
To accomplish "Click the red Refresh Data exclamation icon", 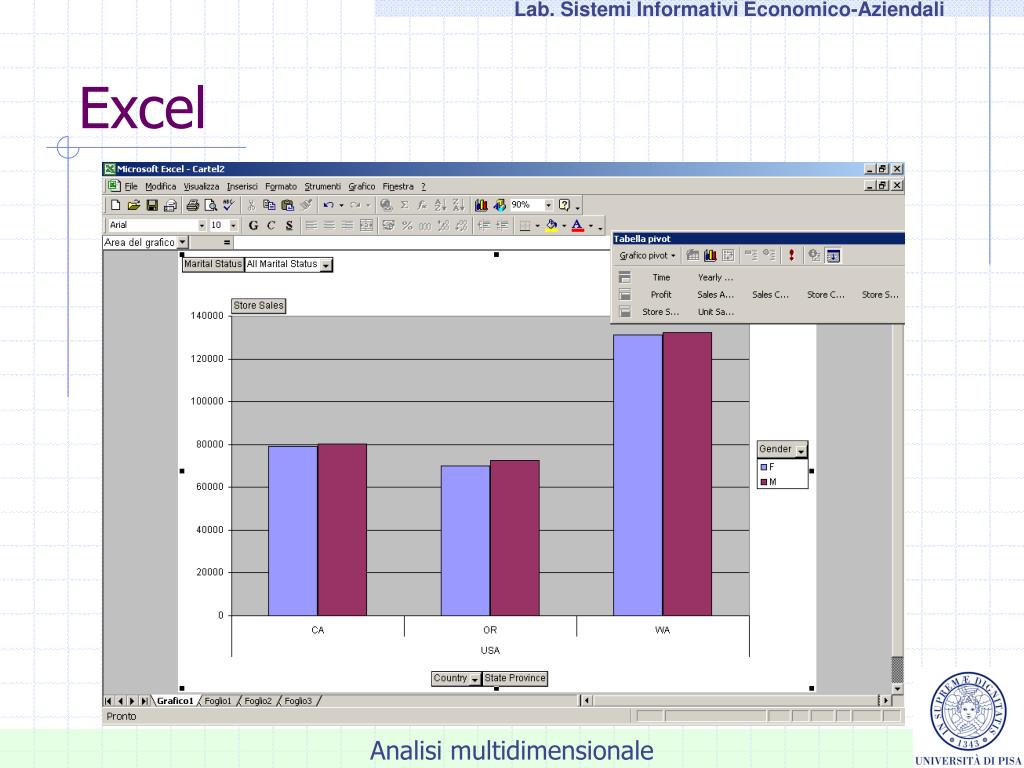I will (792, 255).
